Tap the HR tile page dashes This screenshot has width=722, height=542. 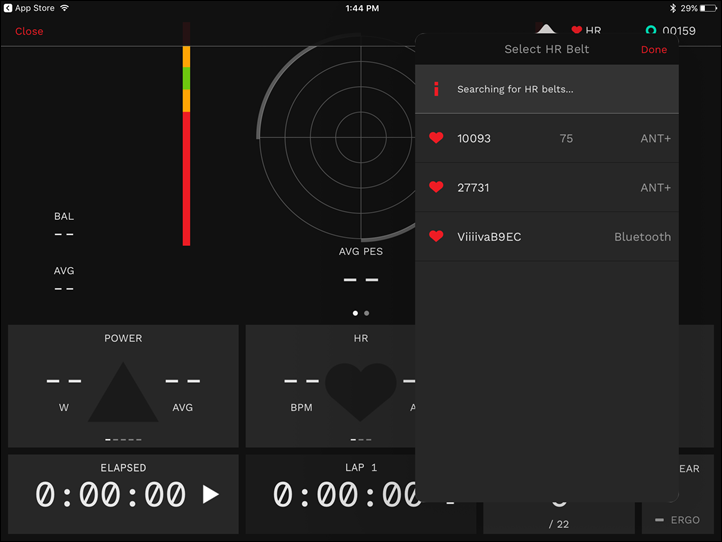361,440
